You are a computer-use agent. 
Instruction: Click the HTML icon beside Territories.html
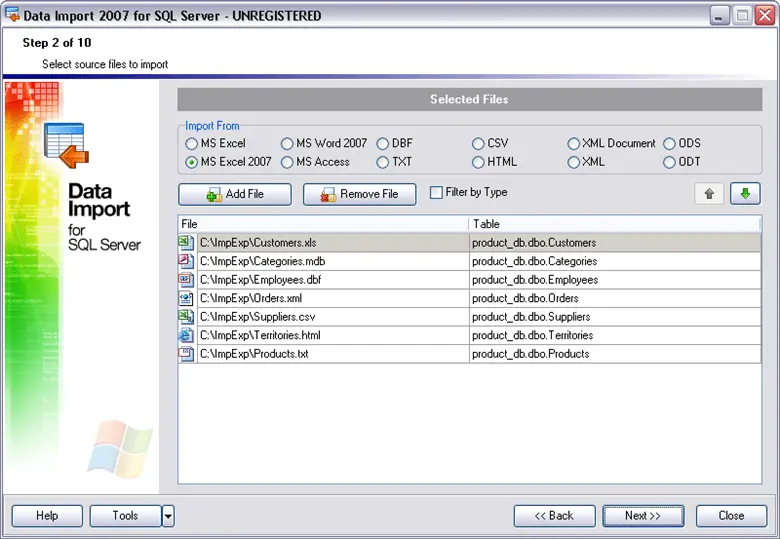tap(187, 335)
